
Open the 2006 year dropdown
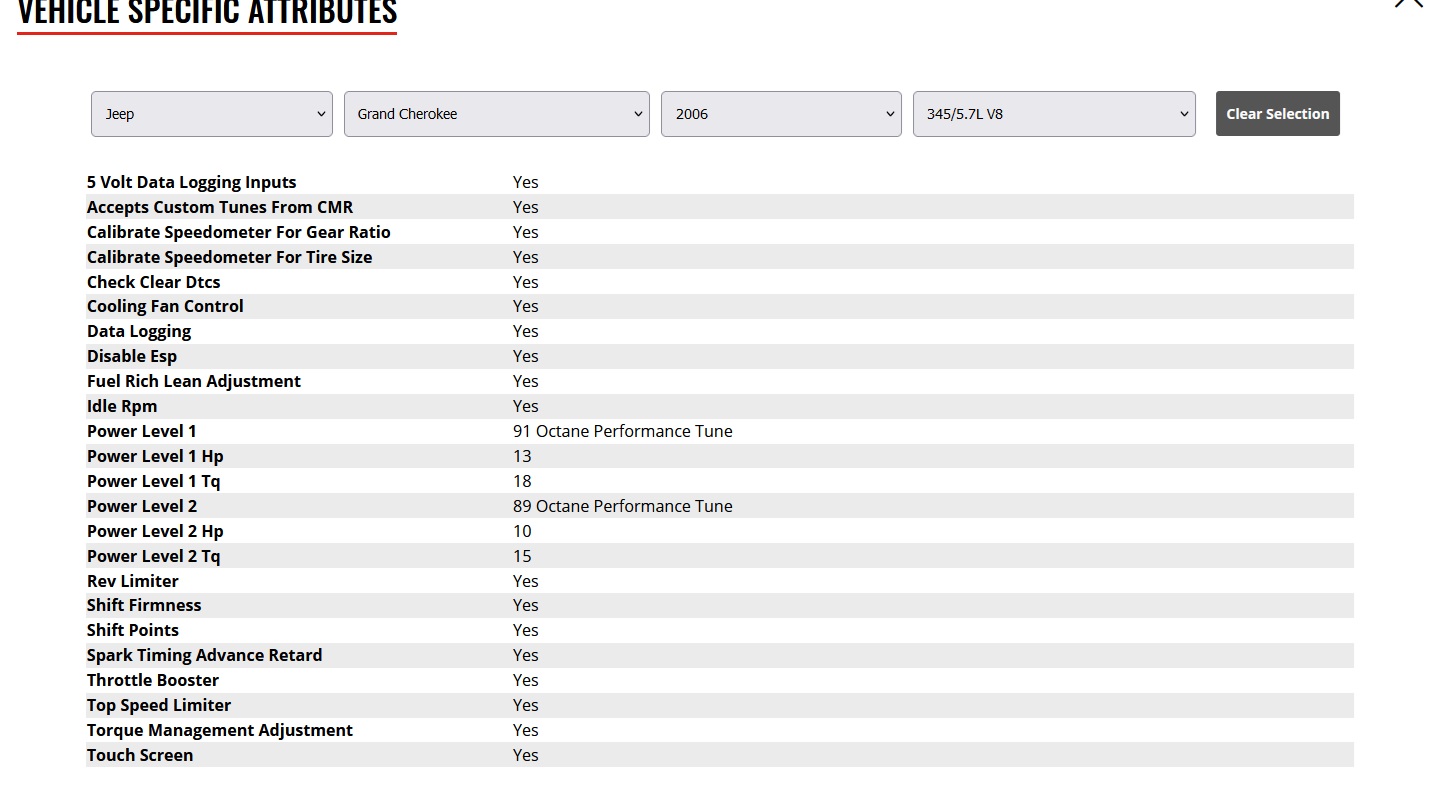(781, 114)
